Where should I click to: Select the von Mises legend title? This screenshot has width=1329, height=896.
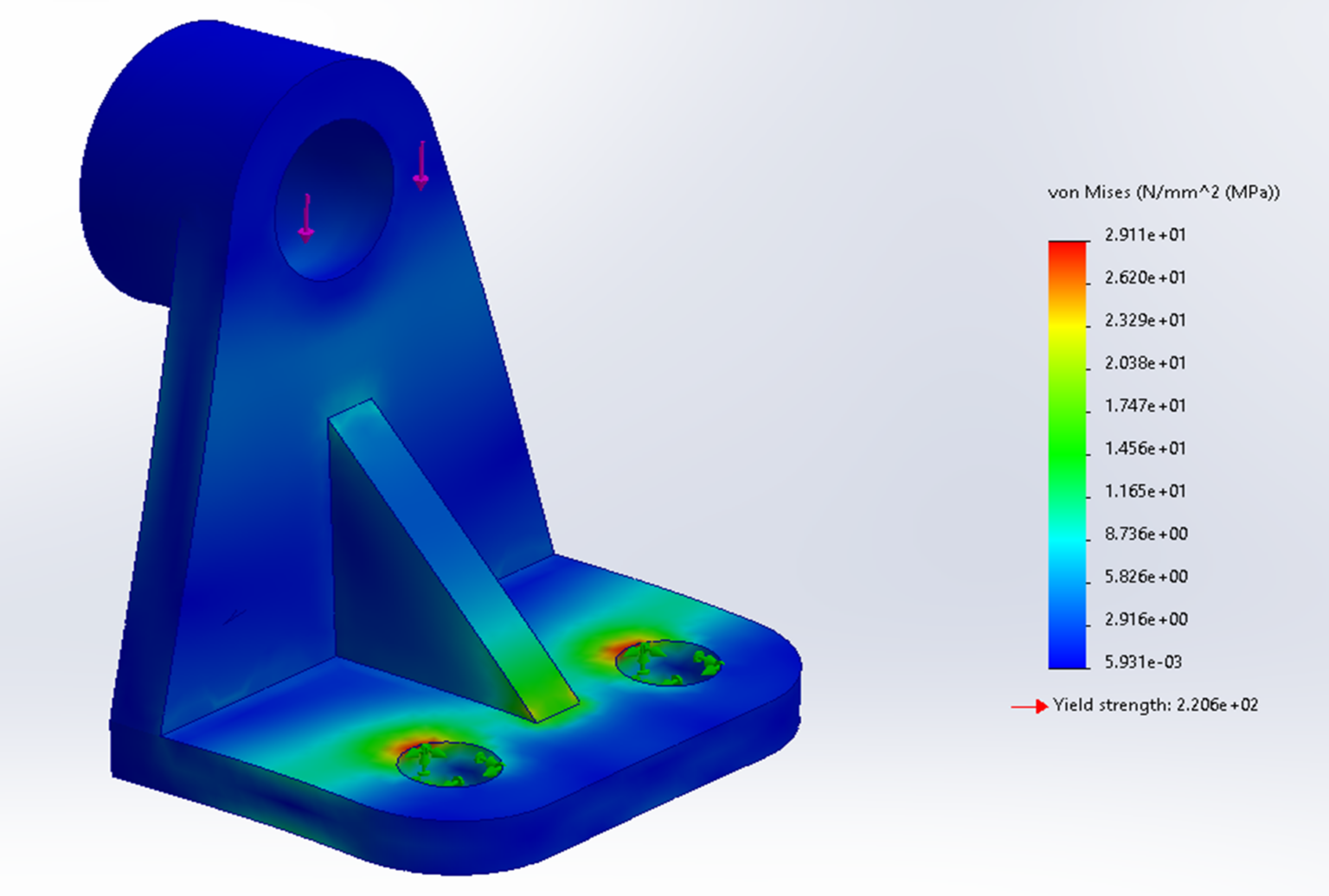point(1163,192)
